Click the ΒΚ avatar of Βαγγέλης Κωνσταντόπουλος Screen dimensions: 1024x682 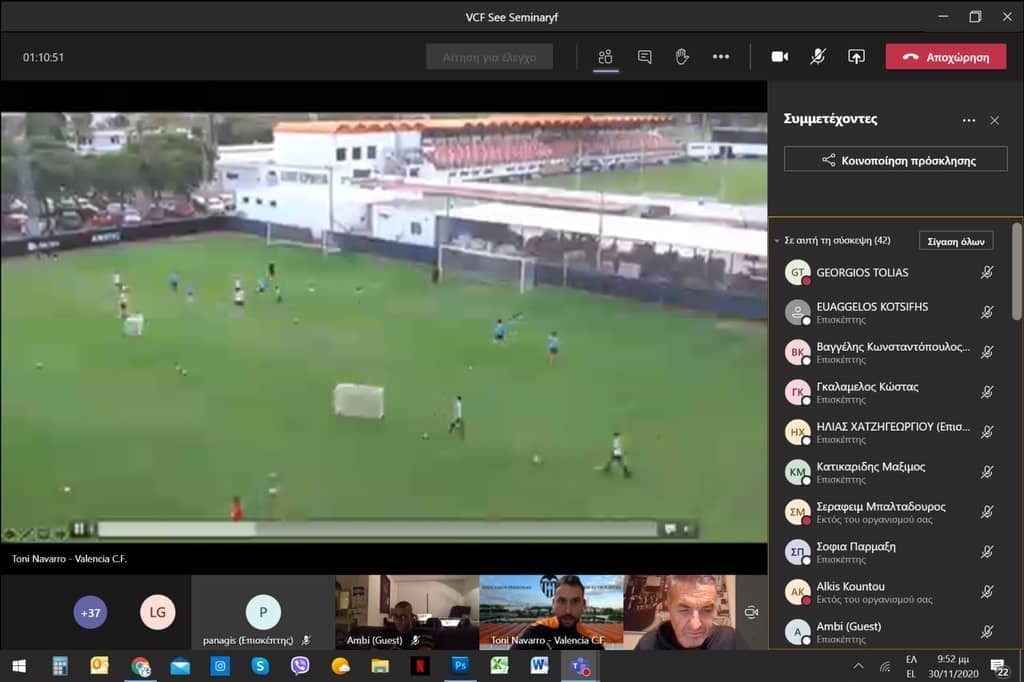[797, 352]
